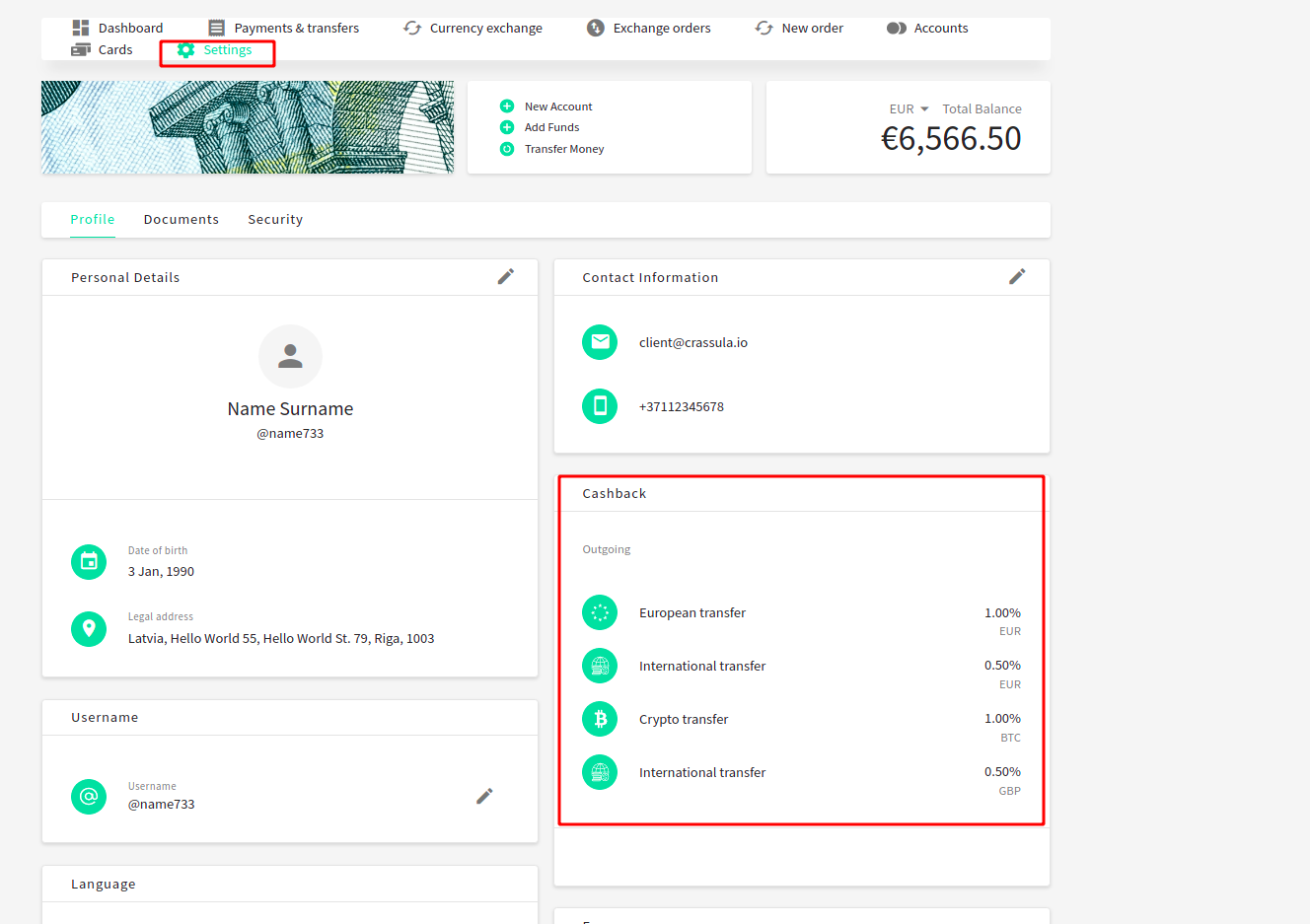This screenshot has height=924, width=1310.
Task: Click the Add Funds link
Action: 551,127
